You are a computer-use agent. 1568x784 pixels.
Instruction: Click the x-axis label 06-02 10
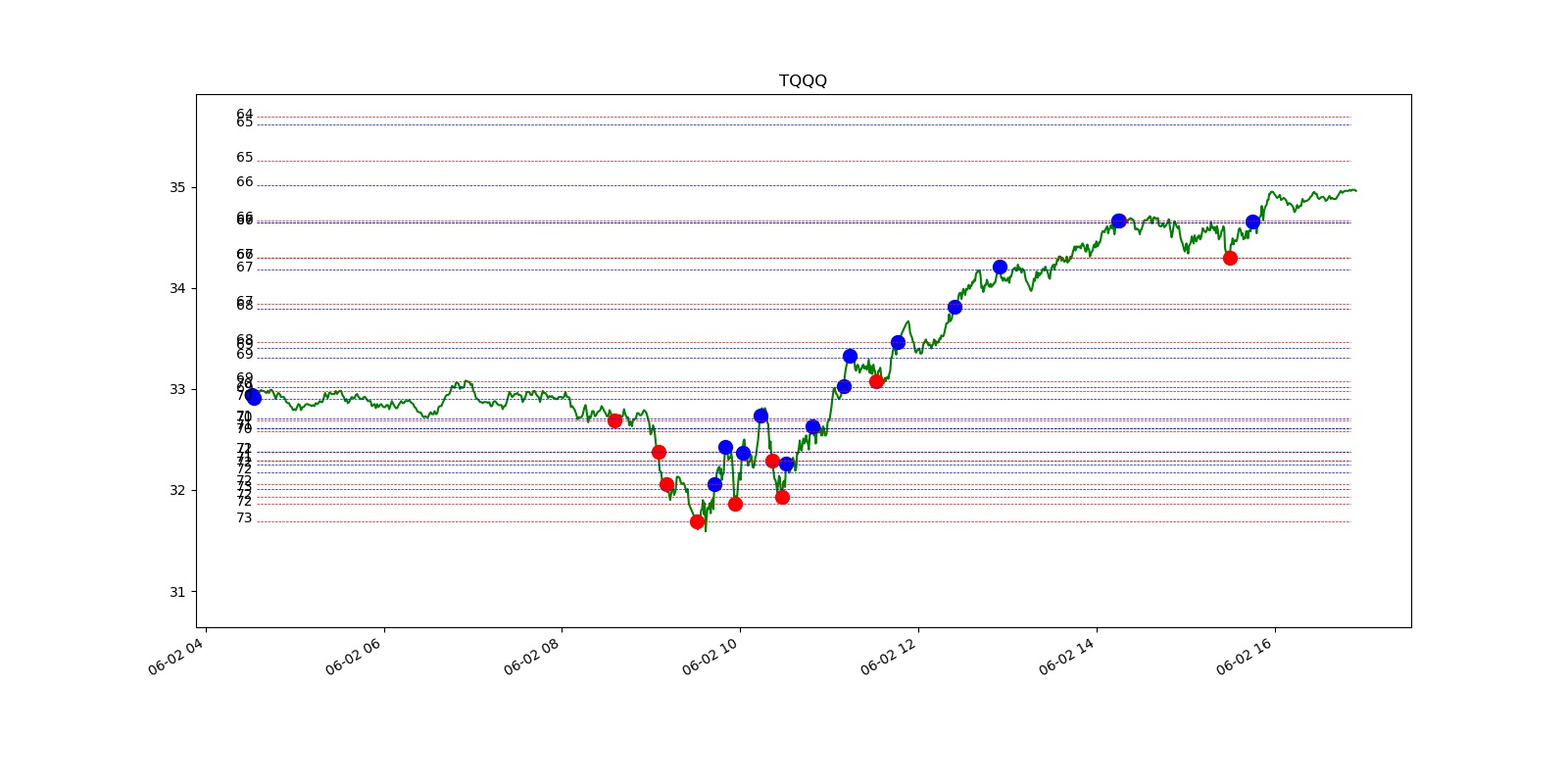[x=710, y=657]
